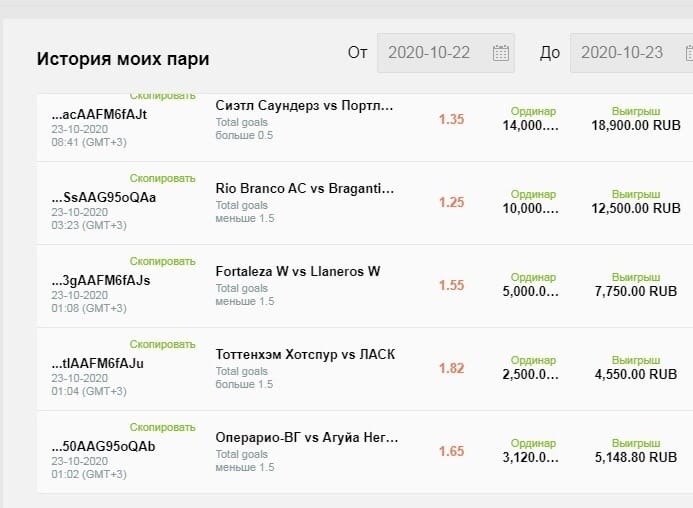Click odds value 1.82
This screenshot has width=693, height=508.
[451, 368]
